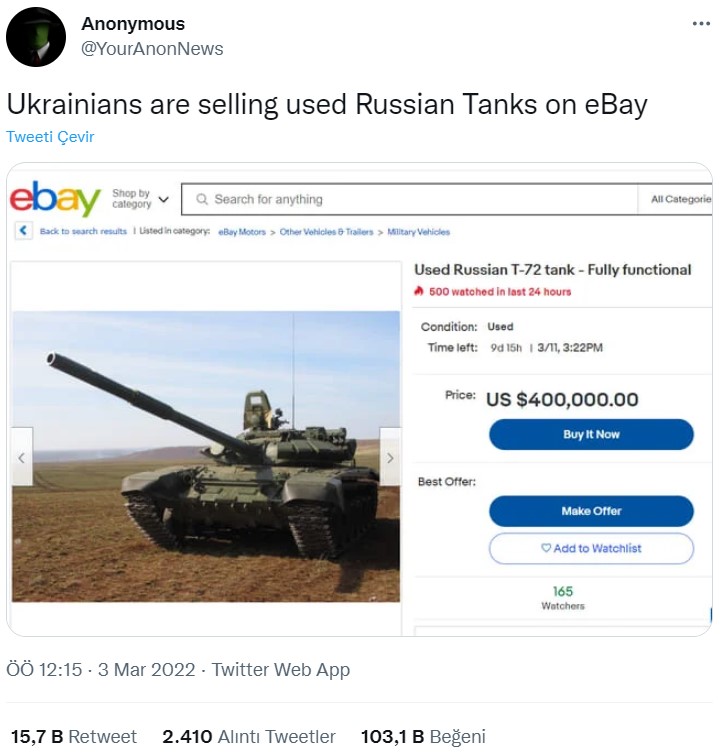Click Tweeti Çevir translate link
725x755 pixels.
click(x=50, y=137)
